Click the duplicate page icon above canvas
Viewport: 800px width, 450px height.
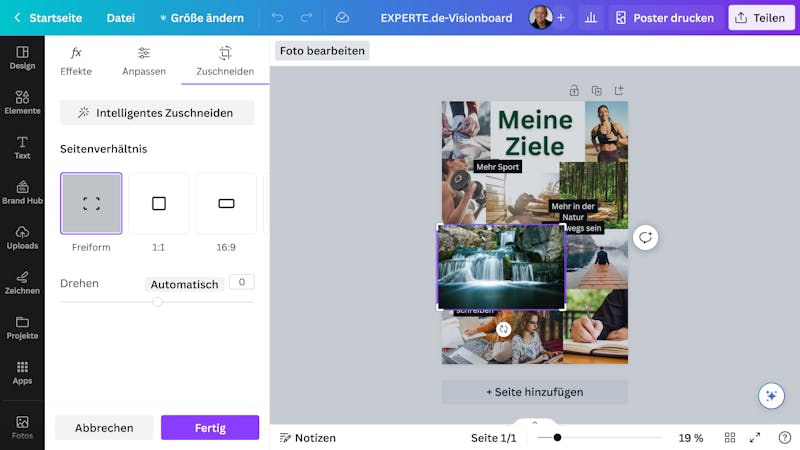point(596,91)
